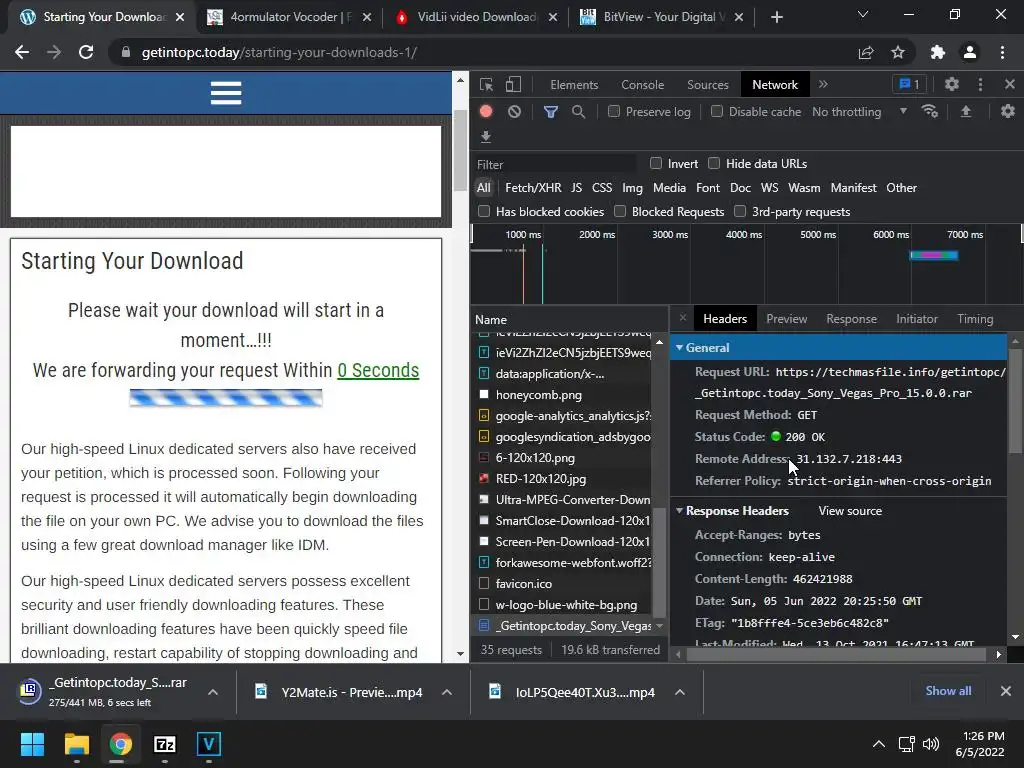Viewport: 1024px width, 768px height.
Task: Open the tab search chevron
Action: (x=863, y=14)
